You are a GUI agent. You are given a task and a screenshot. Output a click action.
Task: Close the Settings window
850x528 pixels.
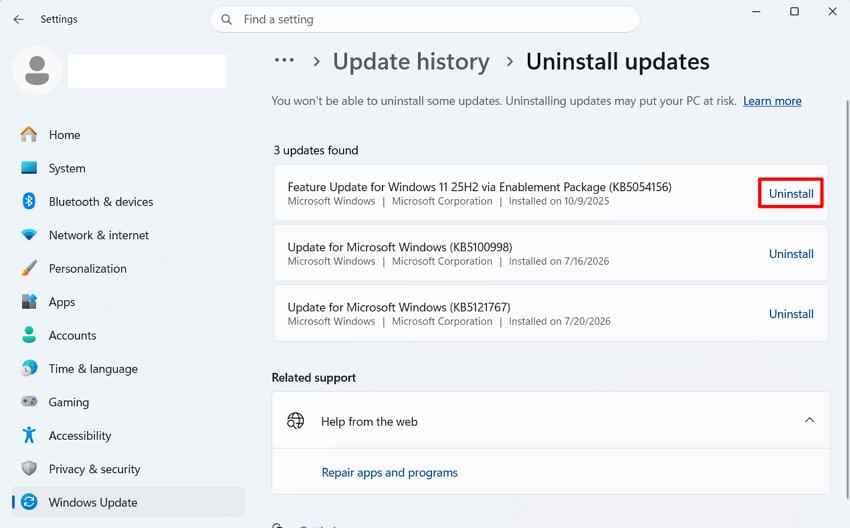(832, 11)
